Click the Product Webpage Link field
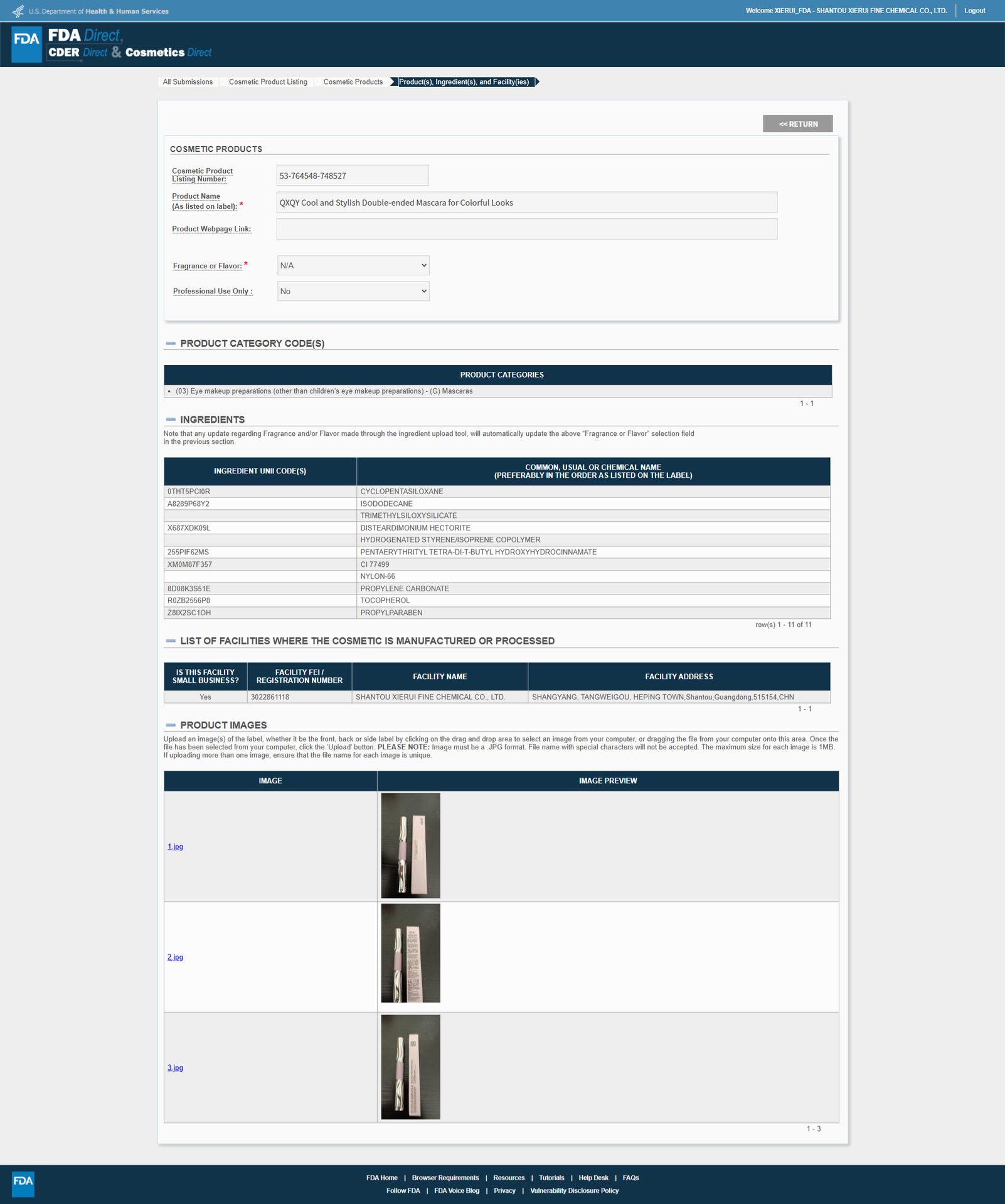 click(527, 229)
